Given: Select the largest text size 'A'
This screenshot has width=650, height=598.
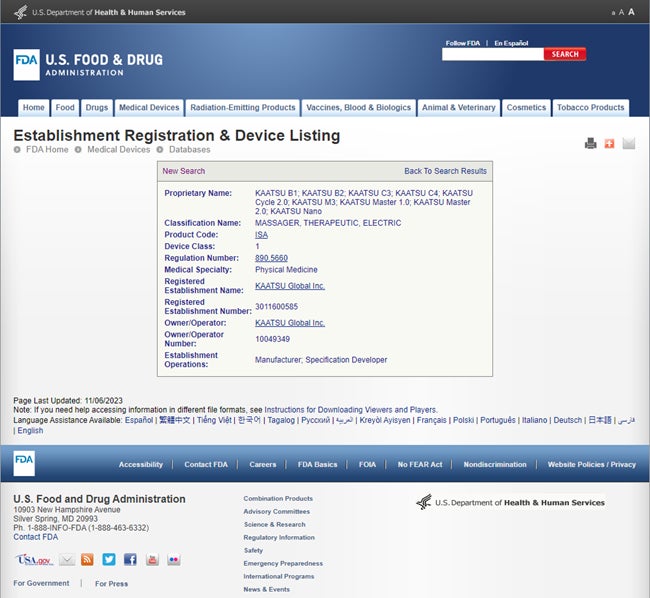Looking at the screenshot, I should pos(631,12).
